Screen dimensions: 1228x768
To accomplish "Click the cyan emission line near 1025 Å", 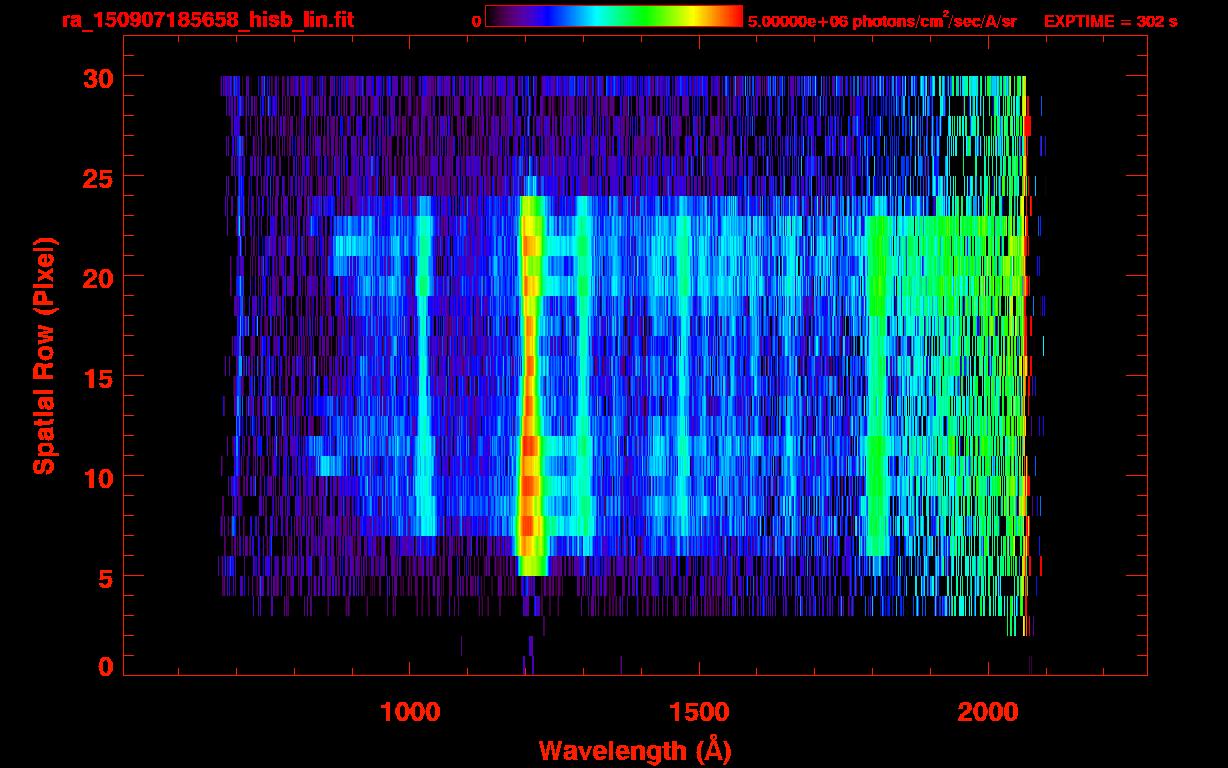I will pyautogui.click(x=425, y=365).
